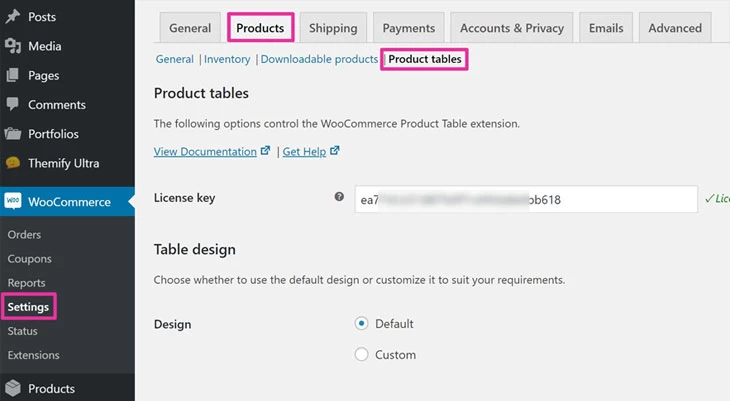Open the Shipping settings tab
This screenshot has height=401, width=730.
(333, 28)
